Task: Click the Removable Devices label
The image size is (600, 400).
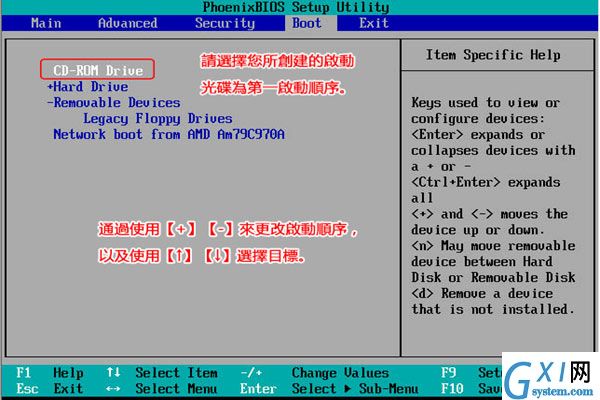Action: (x=117, y=103)
